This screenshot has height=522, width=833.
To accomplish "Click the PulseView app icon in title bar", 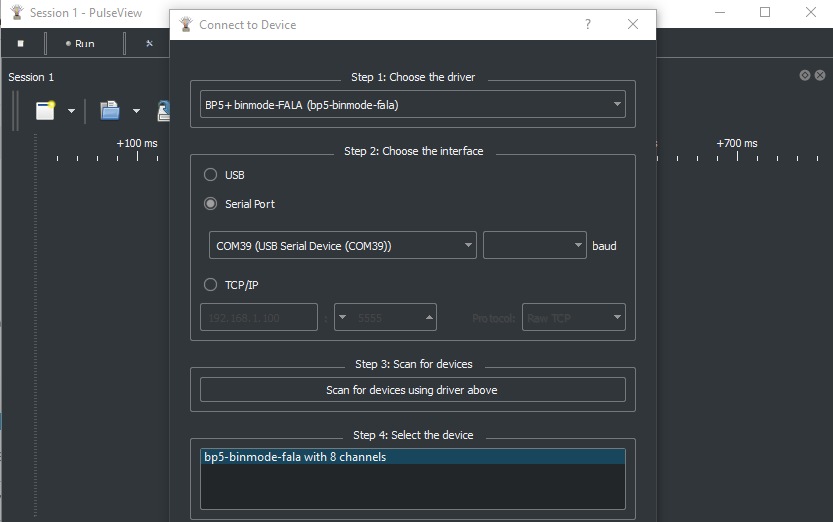I will click(17, 12).
